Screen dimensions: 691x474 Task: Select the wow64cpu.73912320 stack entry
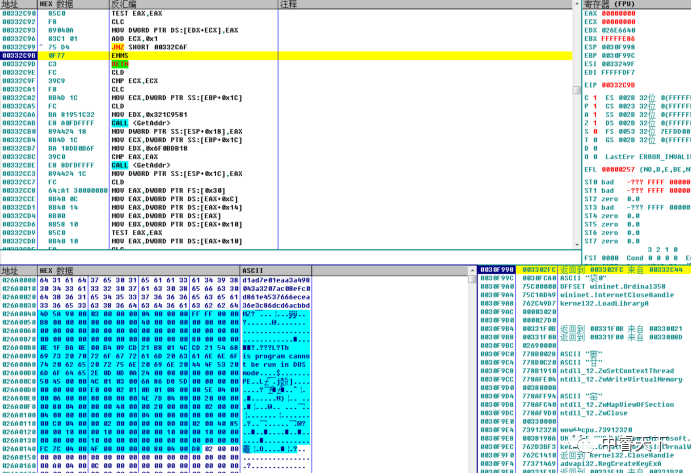(x=584, y=430)
